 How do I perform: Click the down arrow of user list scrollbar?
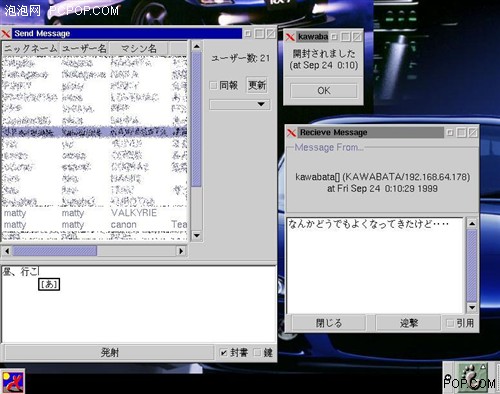196,236
